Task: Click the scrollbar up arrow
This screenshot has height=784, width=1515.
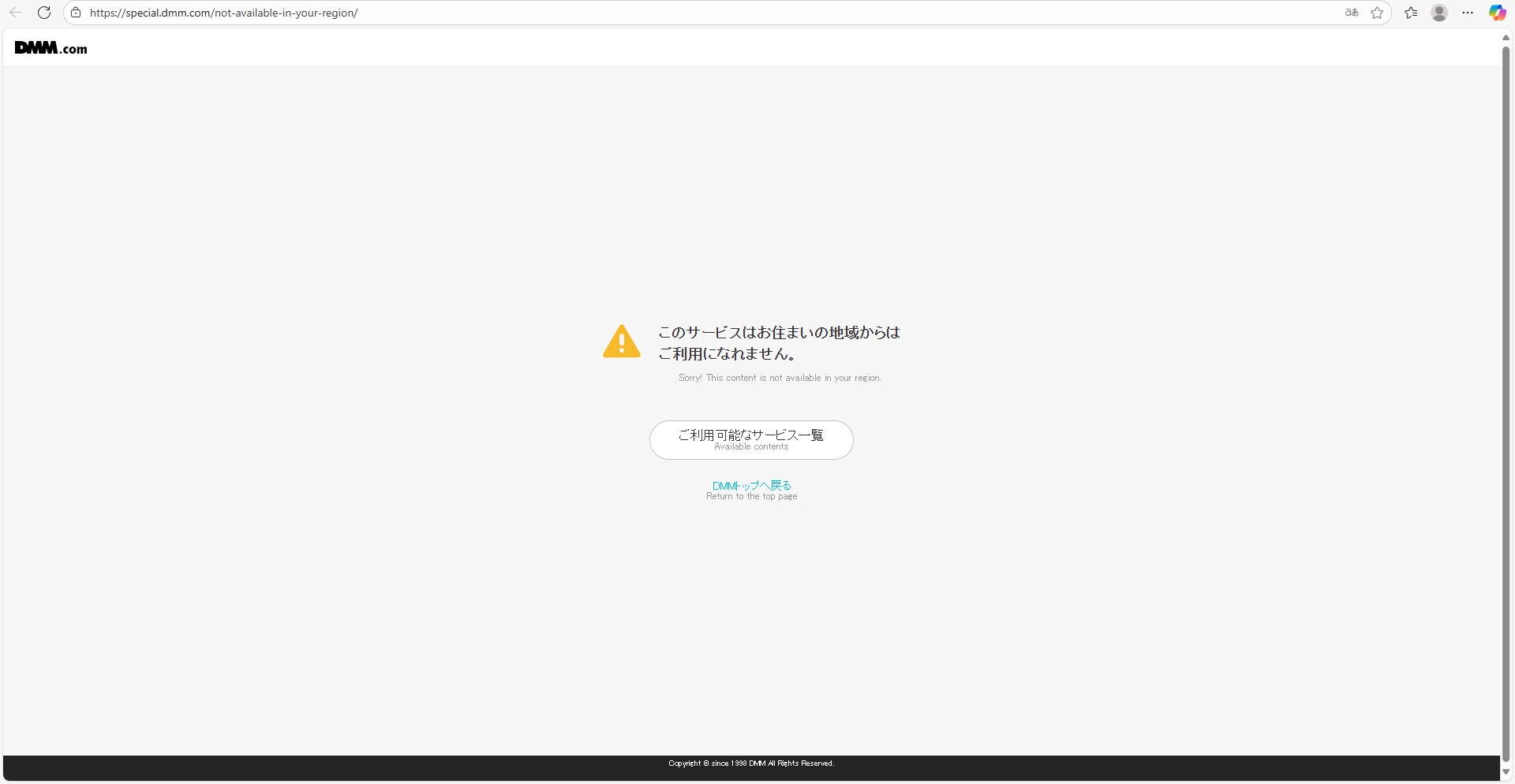Action: tap(1506, 38)
